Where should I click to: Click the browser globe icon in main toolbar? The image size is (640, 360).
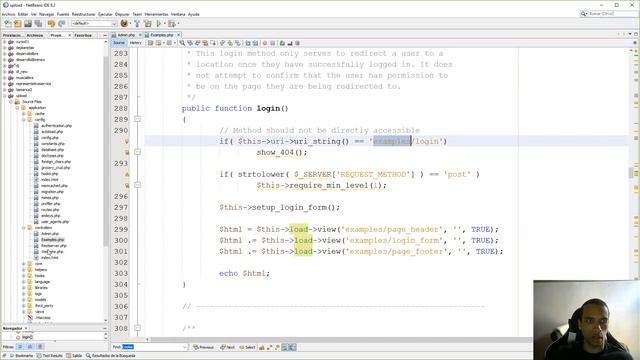(124, 24)
